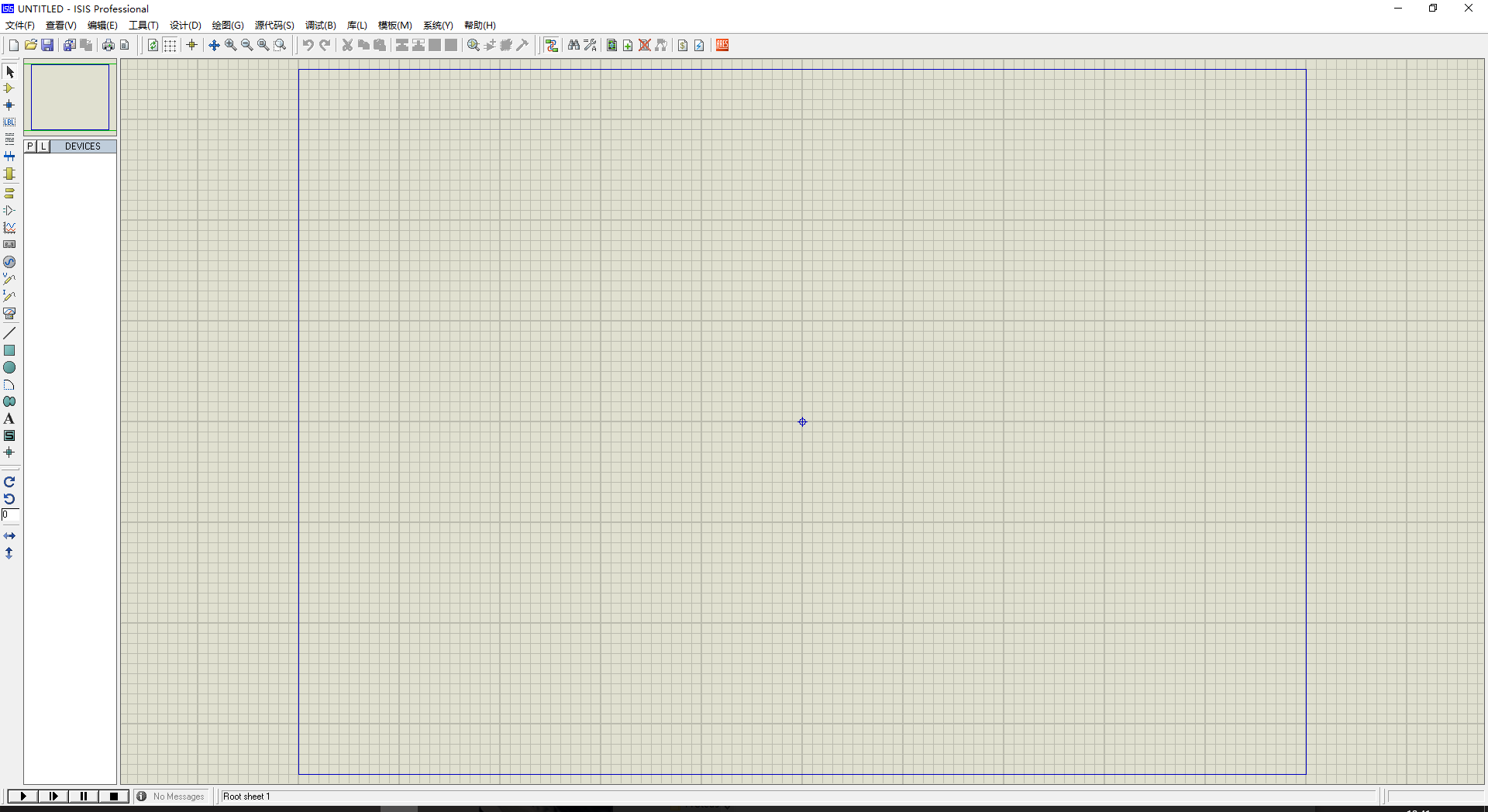Choose the Voltage Probe tool
This screenshot has width=1488, height=812.
click(x=9, y=279)
